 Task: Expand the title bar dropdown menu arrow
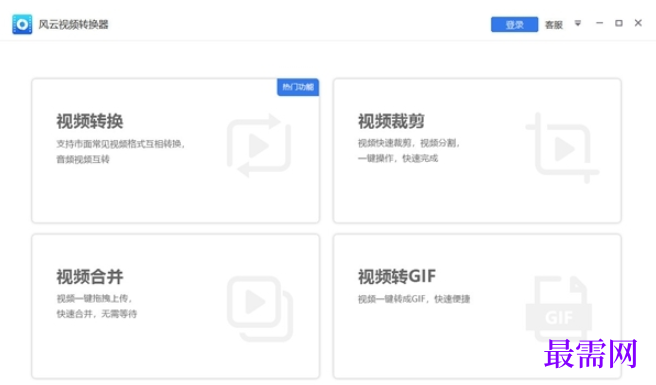click(x=577, y=23)
